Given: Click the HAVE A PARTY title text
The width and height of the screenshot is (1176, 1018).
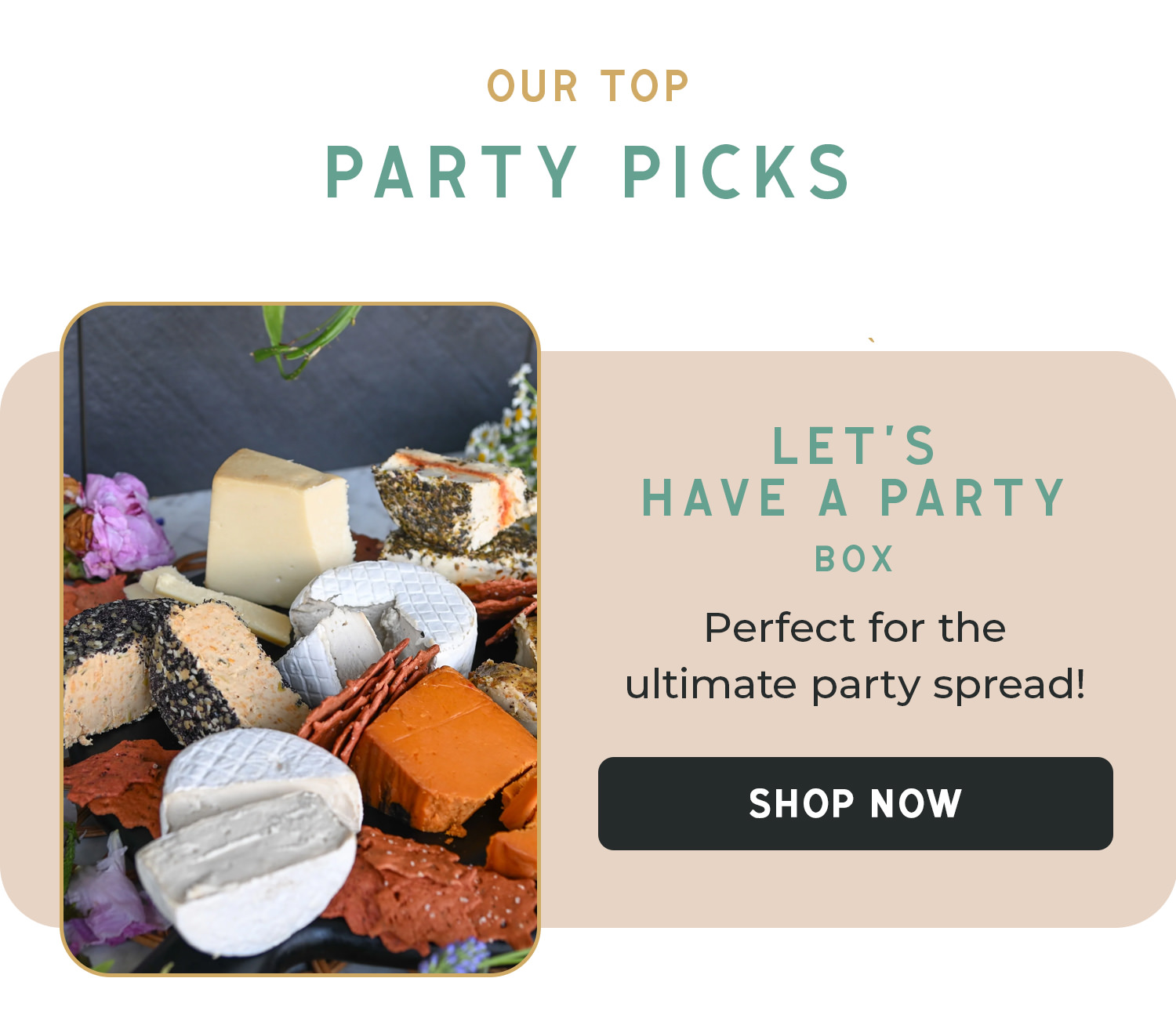Looking at the screenshot, I should pyautogui.click(x=855, y=498).
